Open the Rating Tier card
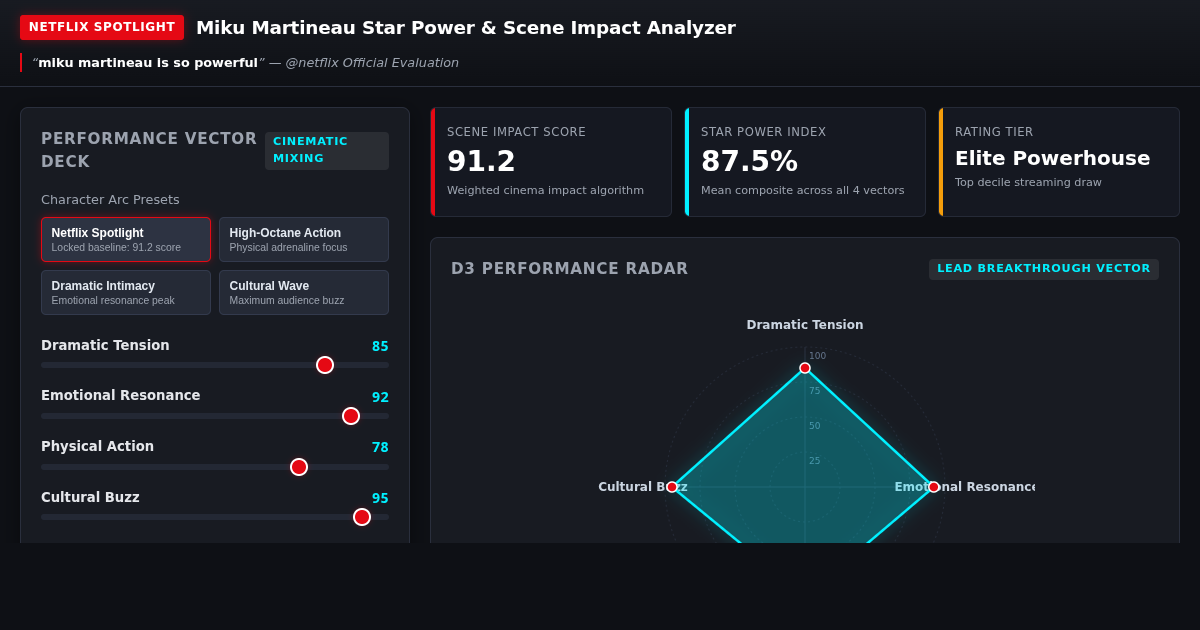 (x=1059, y=162)
